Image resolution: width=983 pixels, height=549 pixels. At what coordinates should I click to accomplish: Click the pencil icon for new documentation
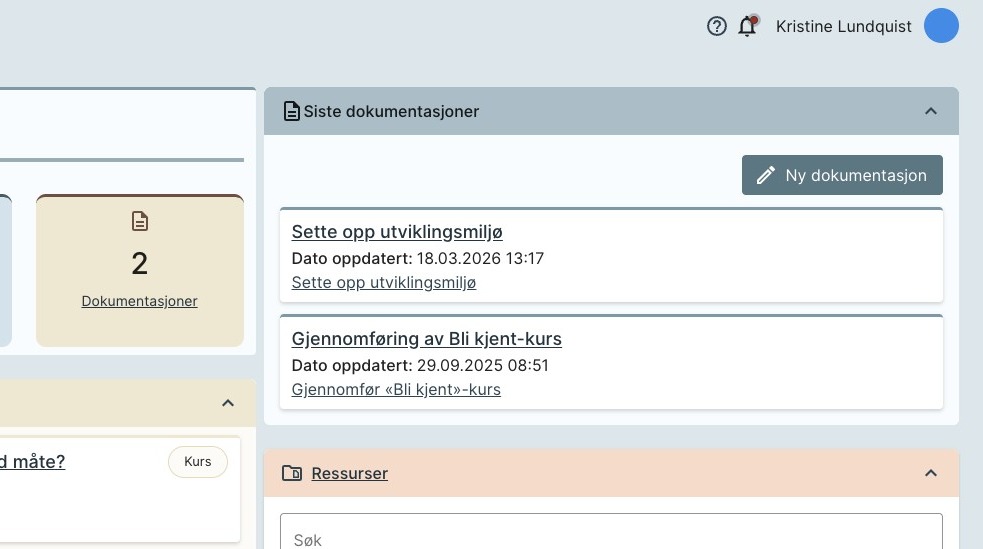click(766, 175)
